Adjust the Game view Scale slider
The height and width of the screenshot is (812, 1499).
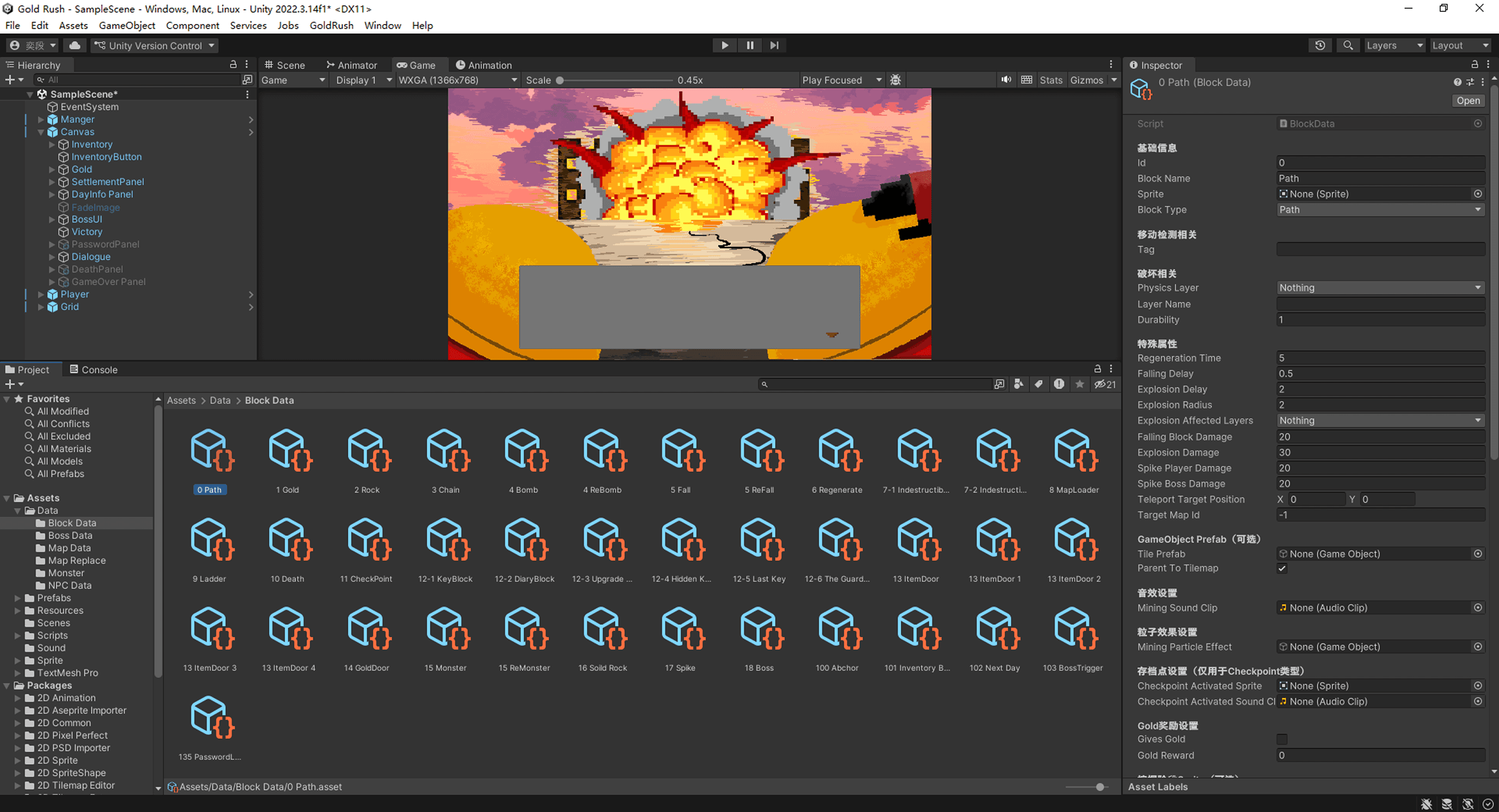pos(561,81)
